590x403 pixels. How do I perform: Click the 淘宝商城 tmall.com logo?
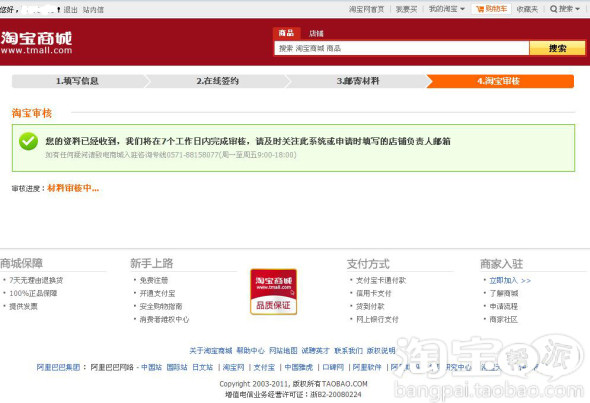[36, 43]
